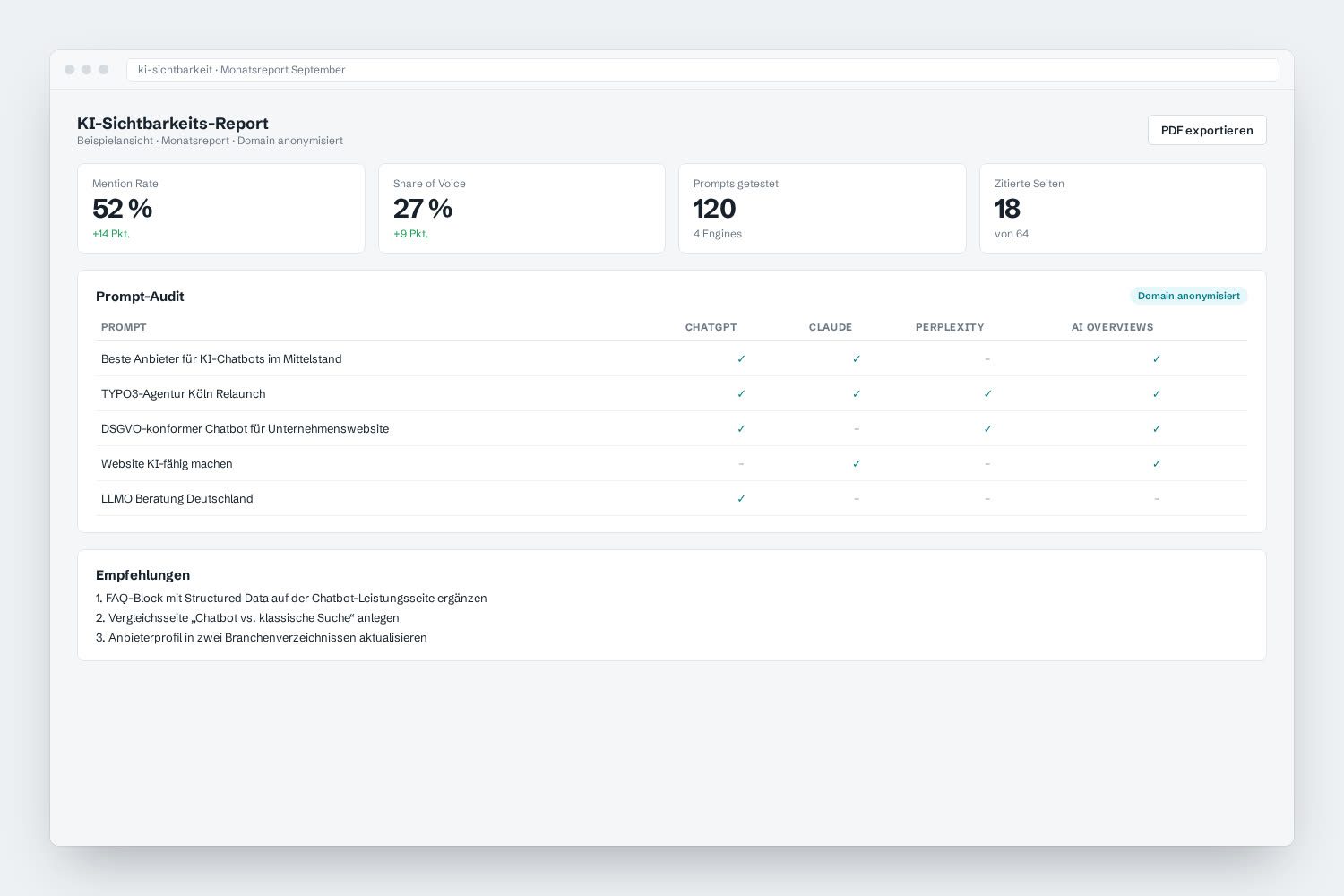Screen dimensions: 1344x896
Task: Click the address bar showing ki-sichtbarkeit
Action: [702, 70]
